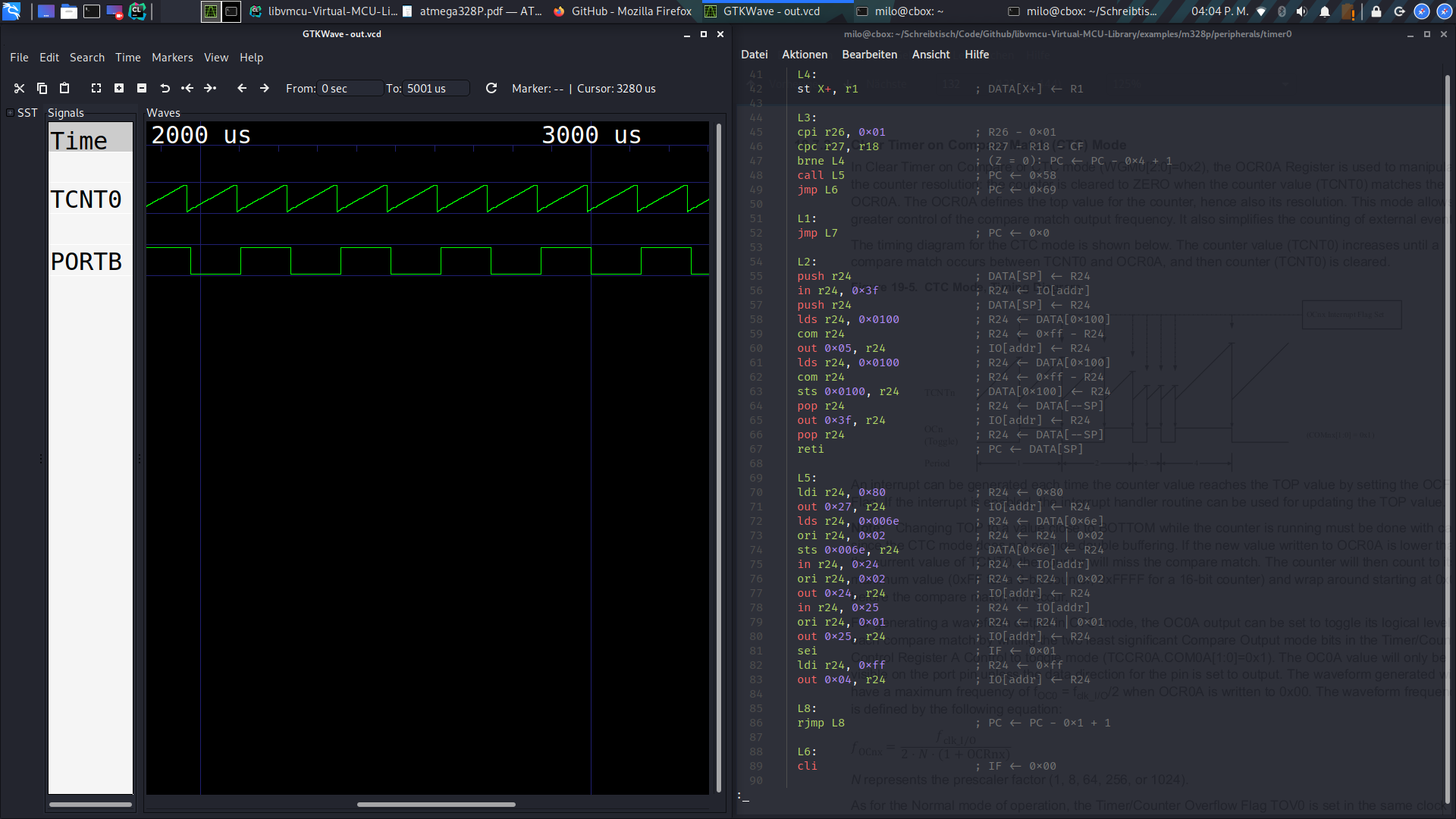Click the Zoom Fit icon in GTKWave

click(x=96, y=89)
